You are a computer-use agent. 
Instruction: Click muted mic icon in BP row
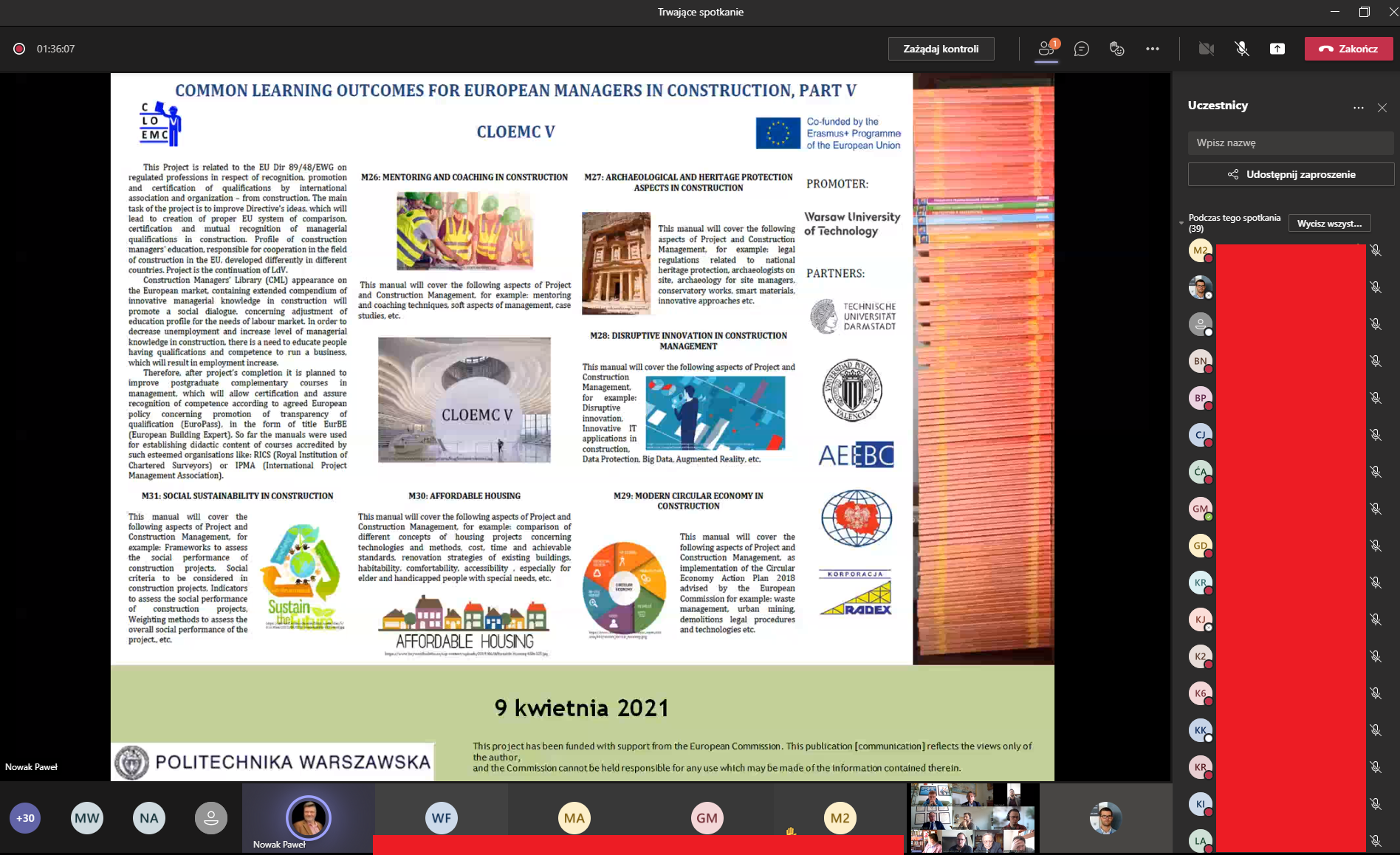pos(1376,398)
